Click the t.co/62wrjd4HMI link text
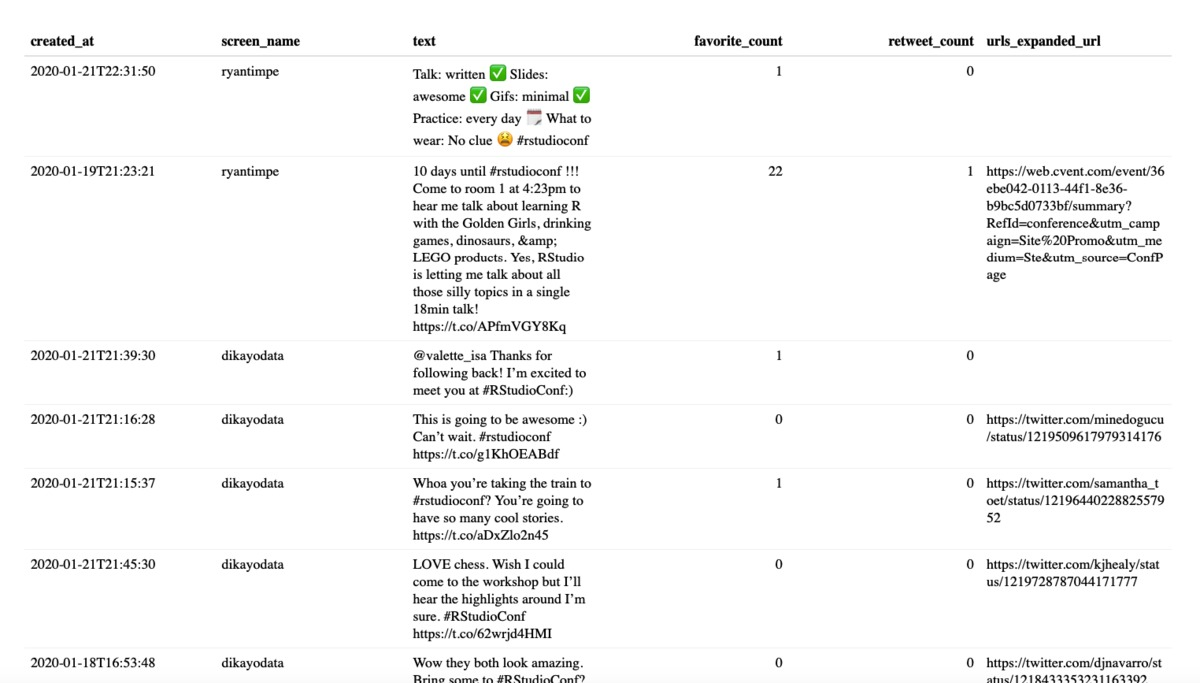Image resolution: width=1200 pixels, height=683 pixels. 482,633
